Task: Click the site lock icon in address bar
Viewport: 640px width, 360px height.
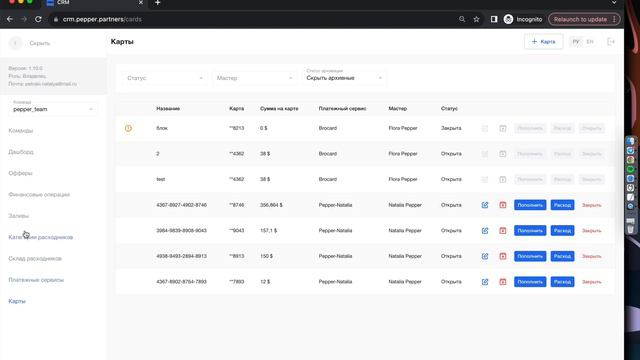Action: 56,19
